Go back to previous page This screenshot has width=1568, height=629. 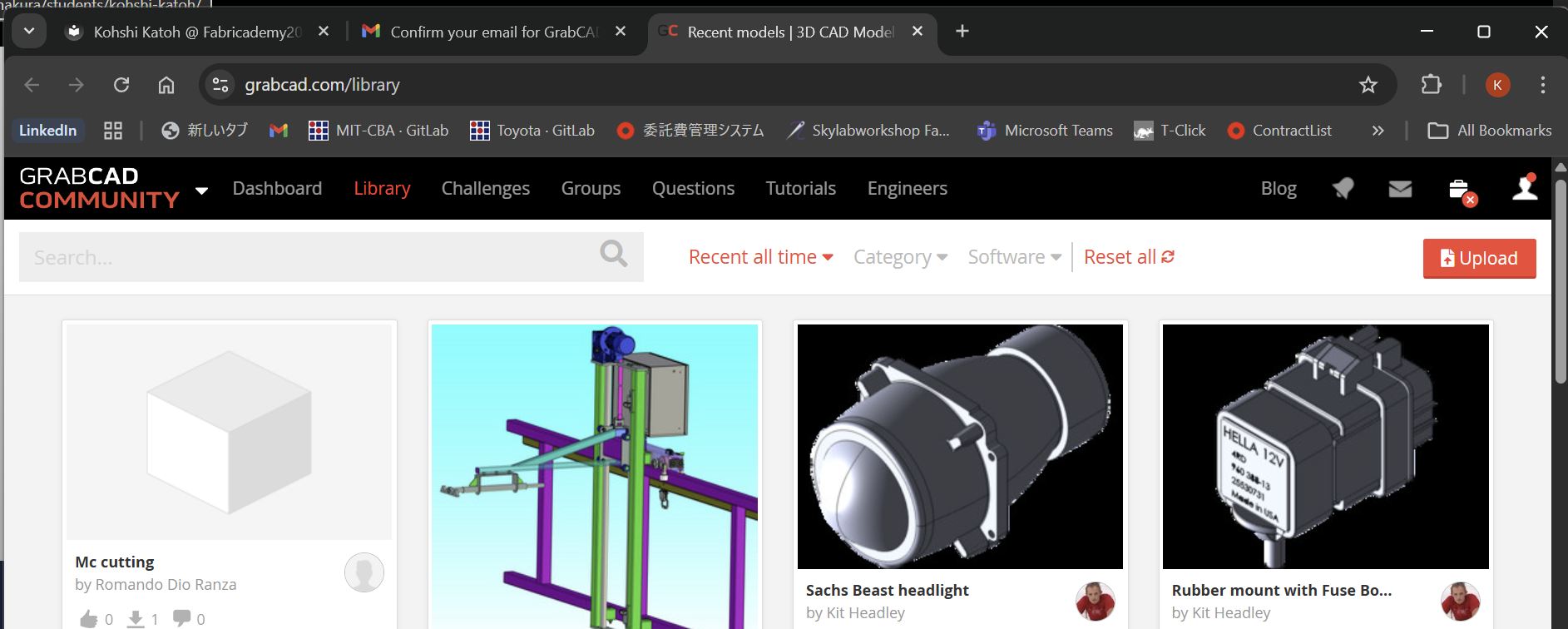tap(32, 85)
